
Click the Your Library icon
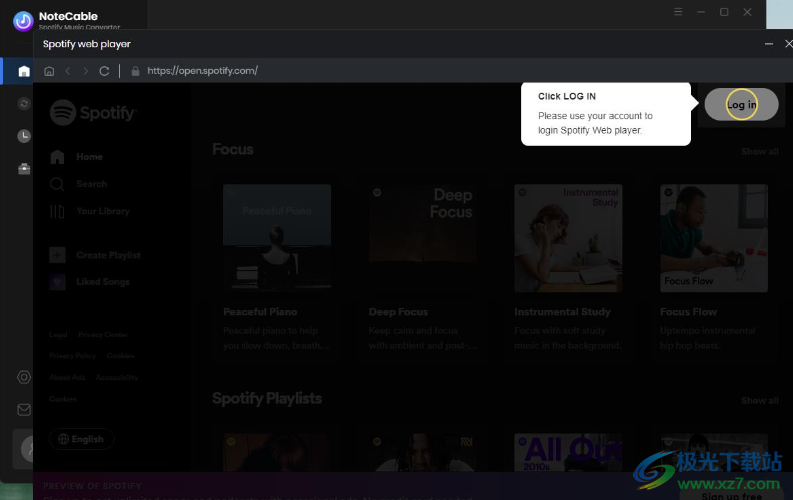[57, 211]
